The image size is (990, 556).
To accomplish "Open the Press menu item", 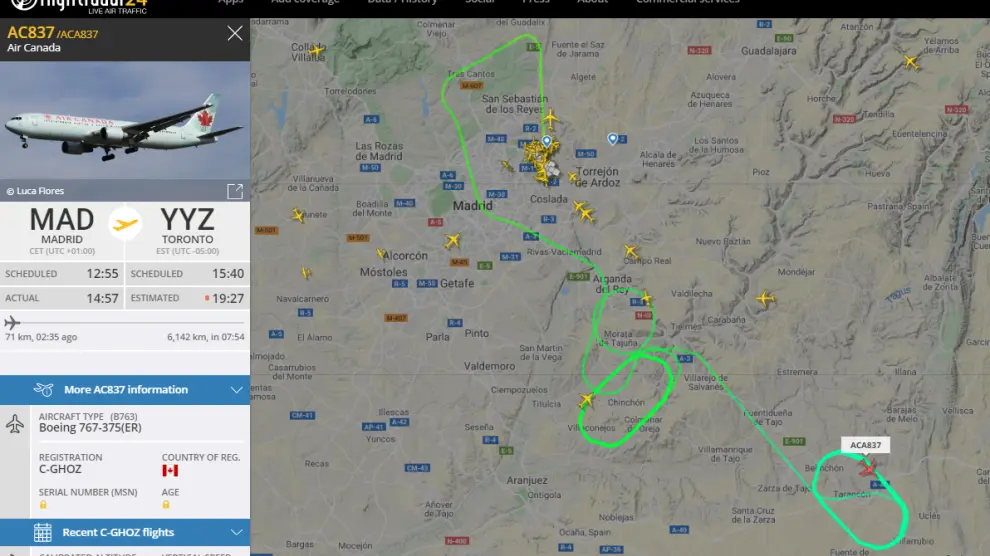I will (x=535, y=2).
